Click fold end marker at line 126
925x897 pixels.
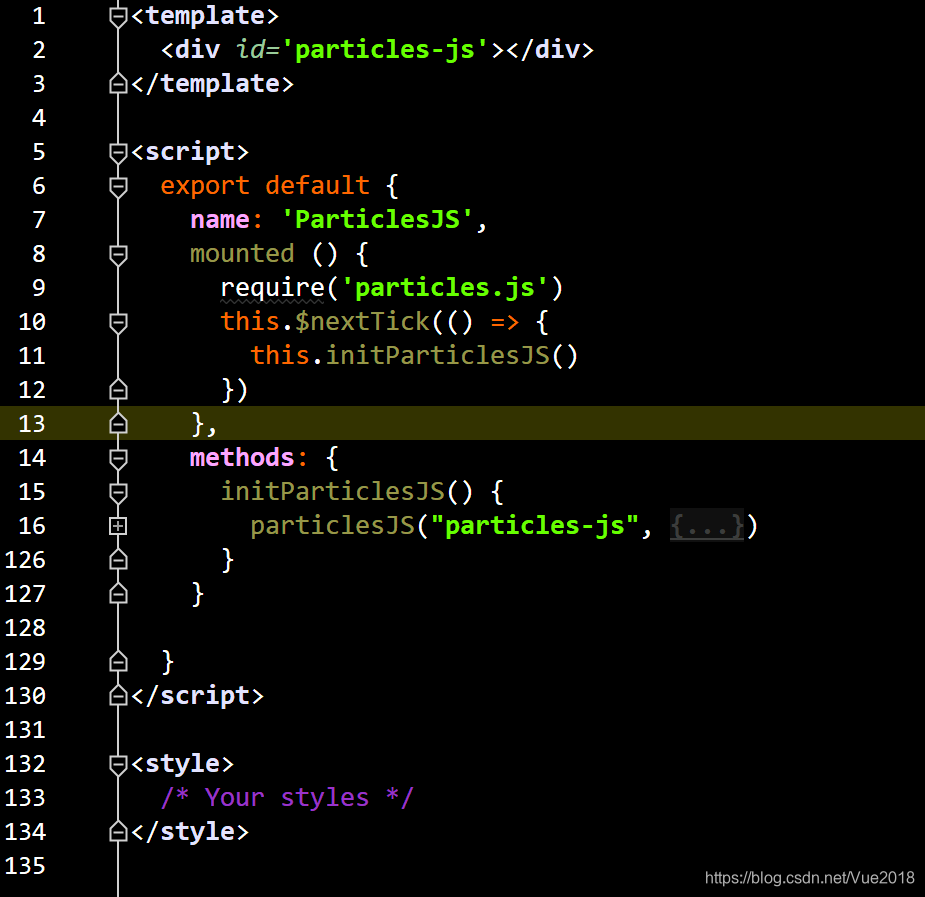click(118, 559)
